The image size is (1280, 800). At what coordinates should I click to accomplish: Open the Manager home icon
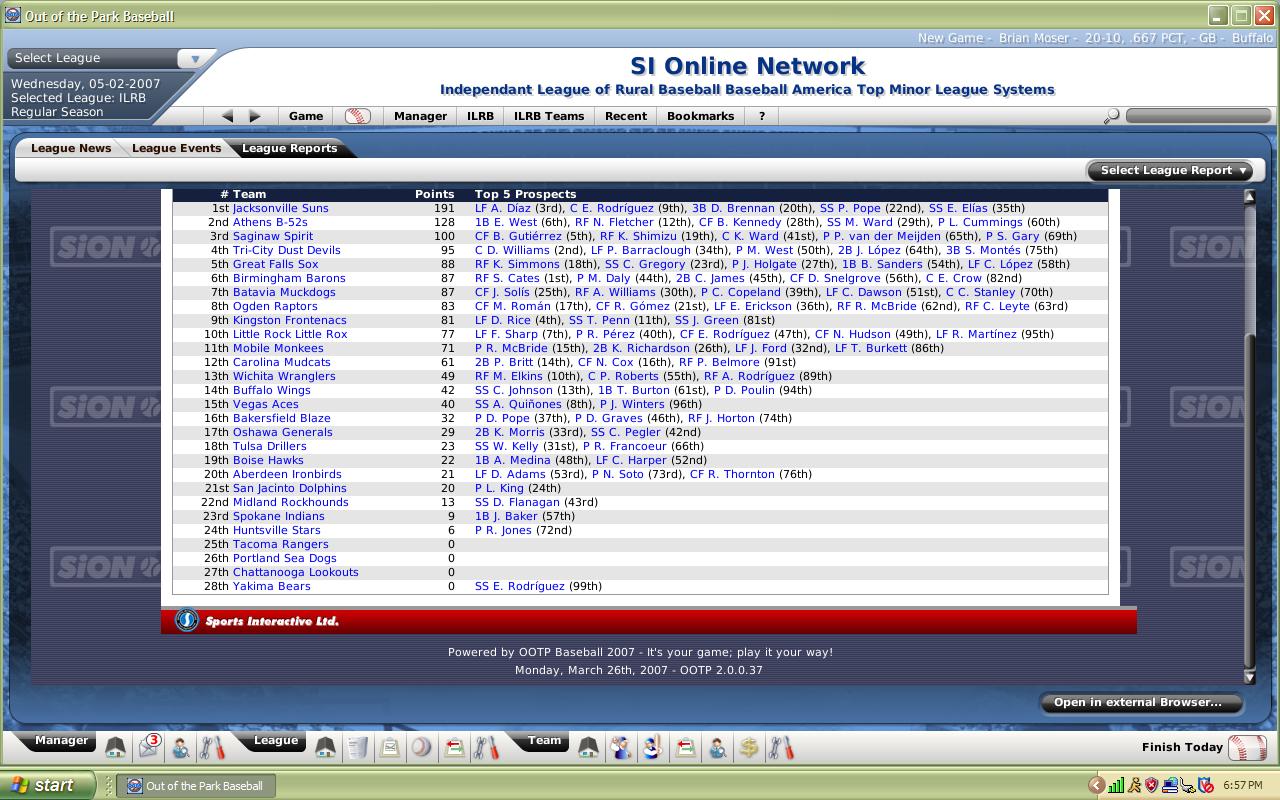(116, 747)
